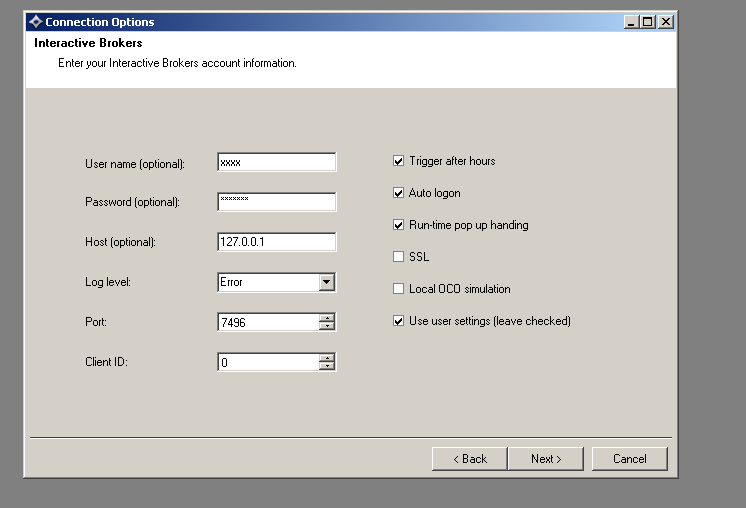746x508 pixels.
Task: Click the Port number field 7496
Action: [268, 322]
